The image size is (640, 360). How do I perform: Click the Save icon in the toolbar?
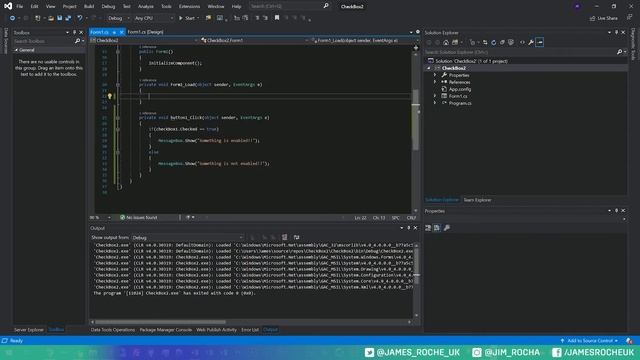60,18
